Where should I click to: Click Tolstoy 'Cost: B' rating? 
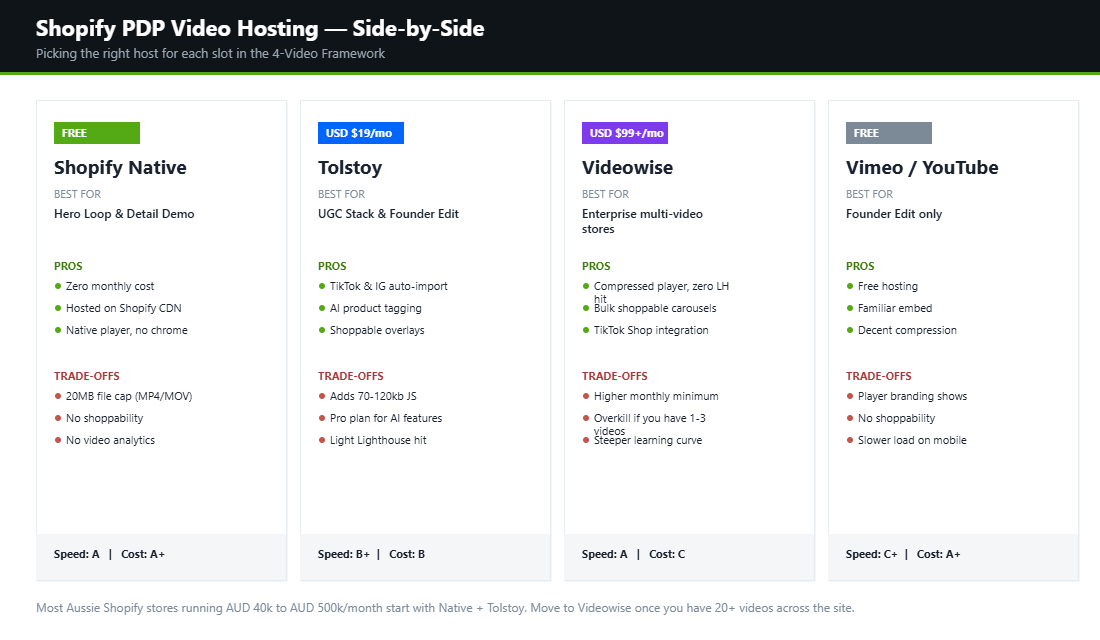[407, 554]
